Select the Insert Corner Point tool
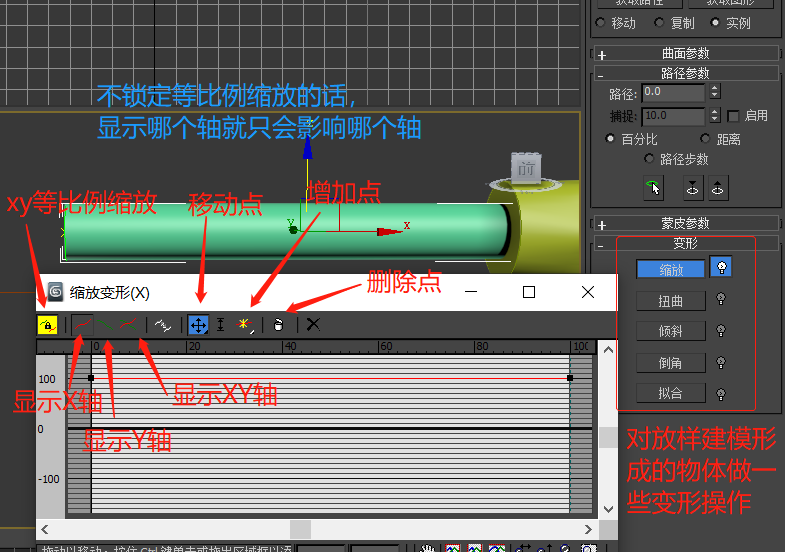 coord(244,325)
